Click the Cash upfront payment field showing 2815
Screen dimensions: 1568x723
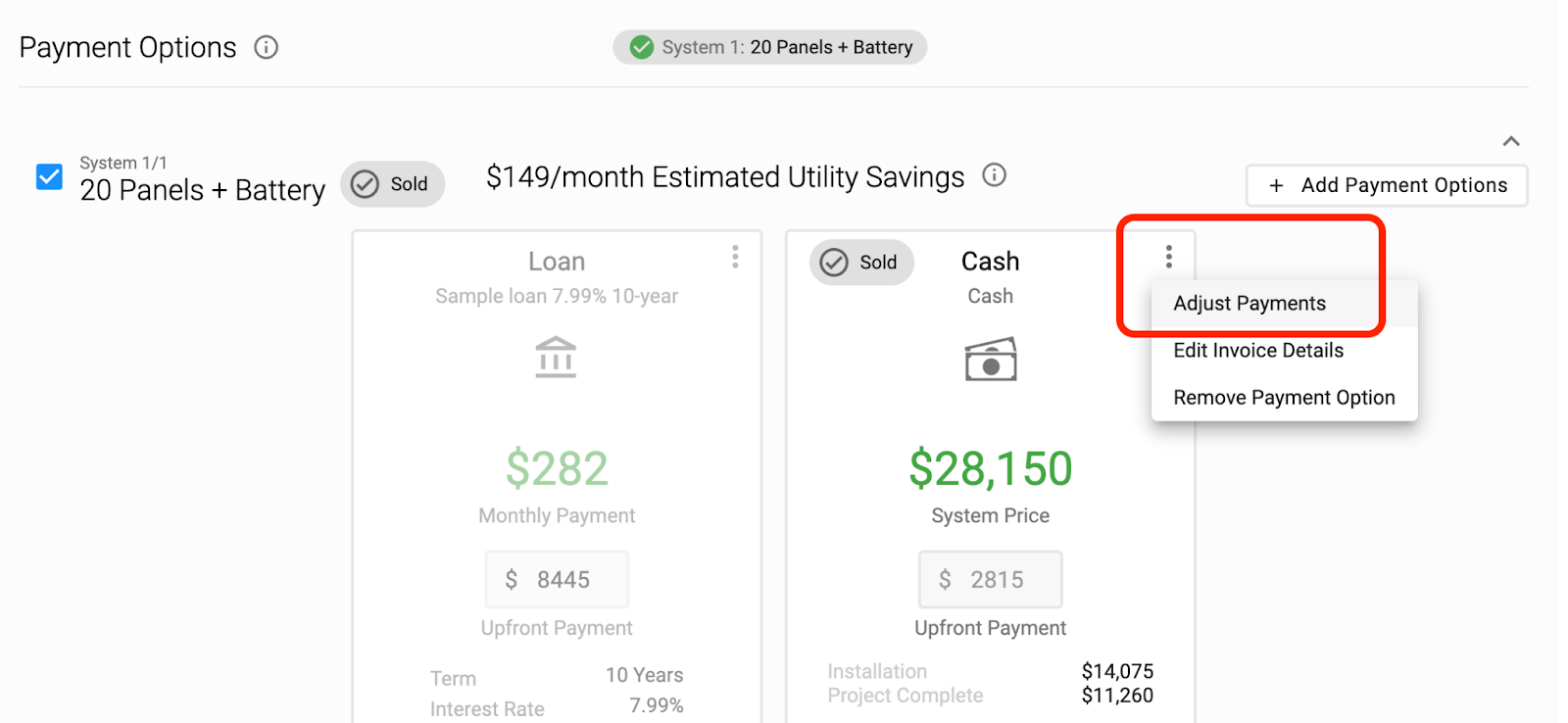coord(990,580)
